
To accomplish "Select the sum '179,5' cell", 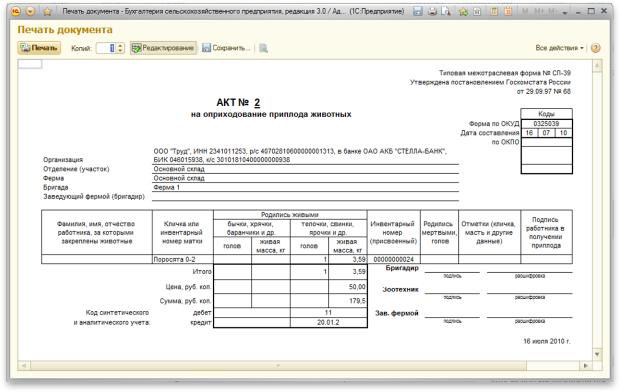I will click(348, 301).
